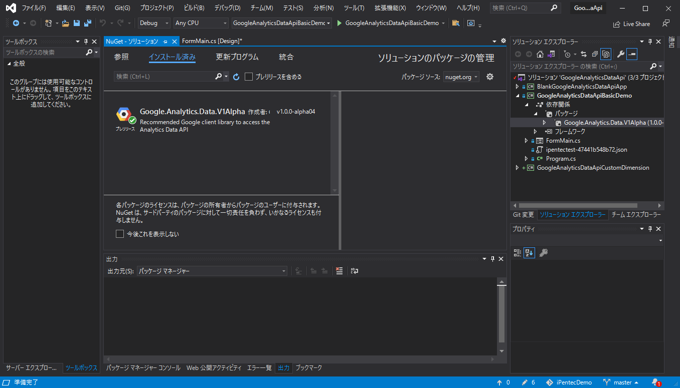Open the output source Package Manager dropdown
Image resolution: width=680 pixels, height=388 pixels.
click(x=212, y=271)
